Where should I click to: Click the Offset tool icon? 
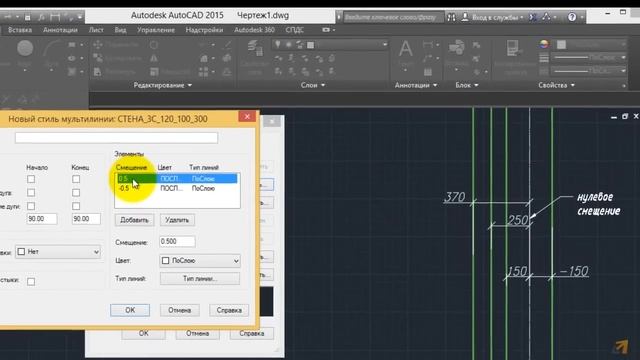(x=227, y=72)
